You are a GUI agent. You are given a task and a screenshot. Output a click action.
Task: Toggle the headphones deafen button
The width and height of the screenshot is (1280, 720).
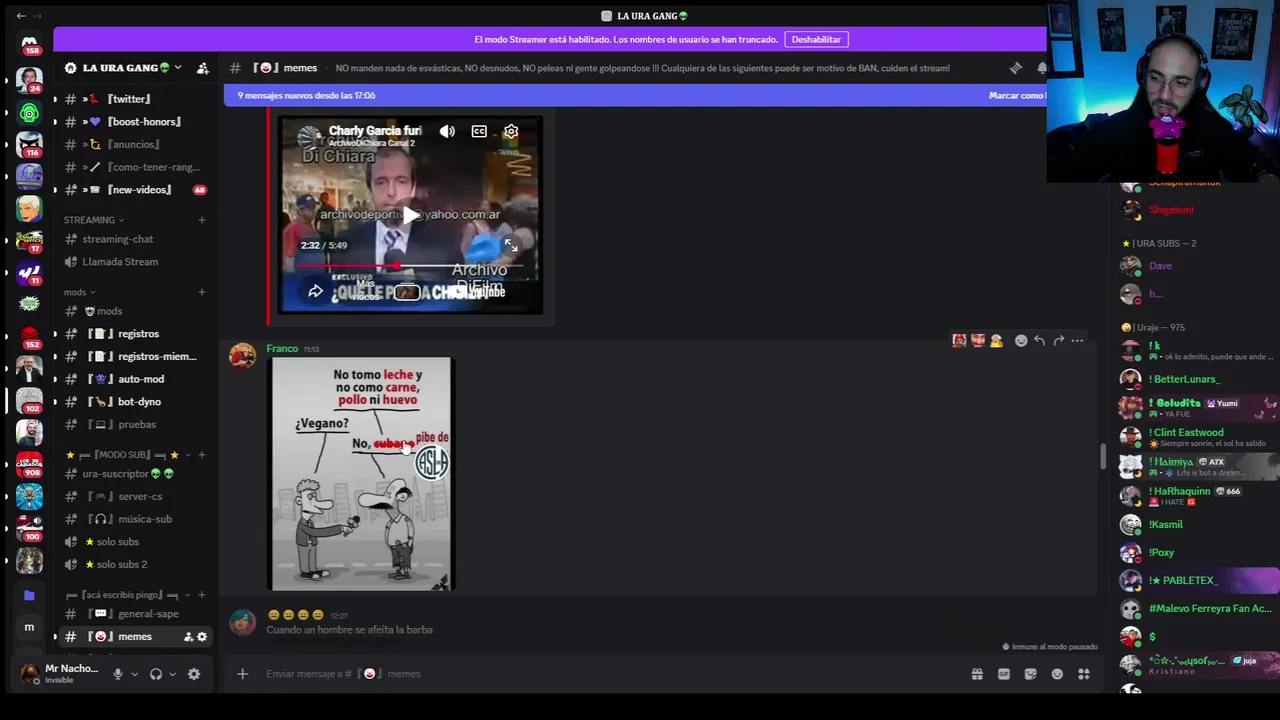point(156,674)
